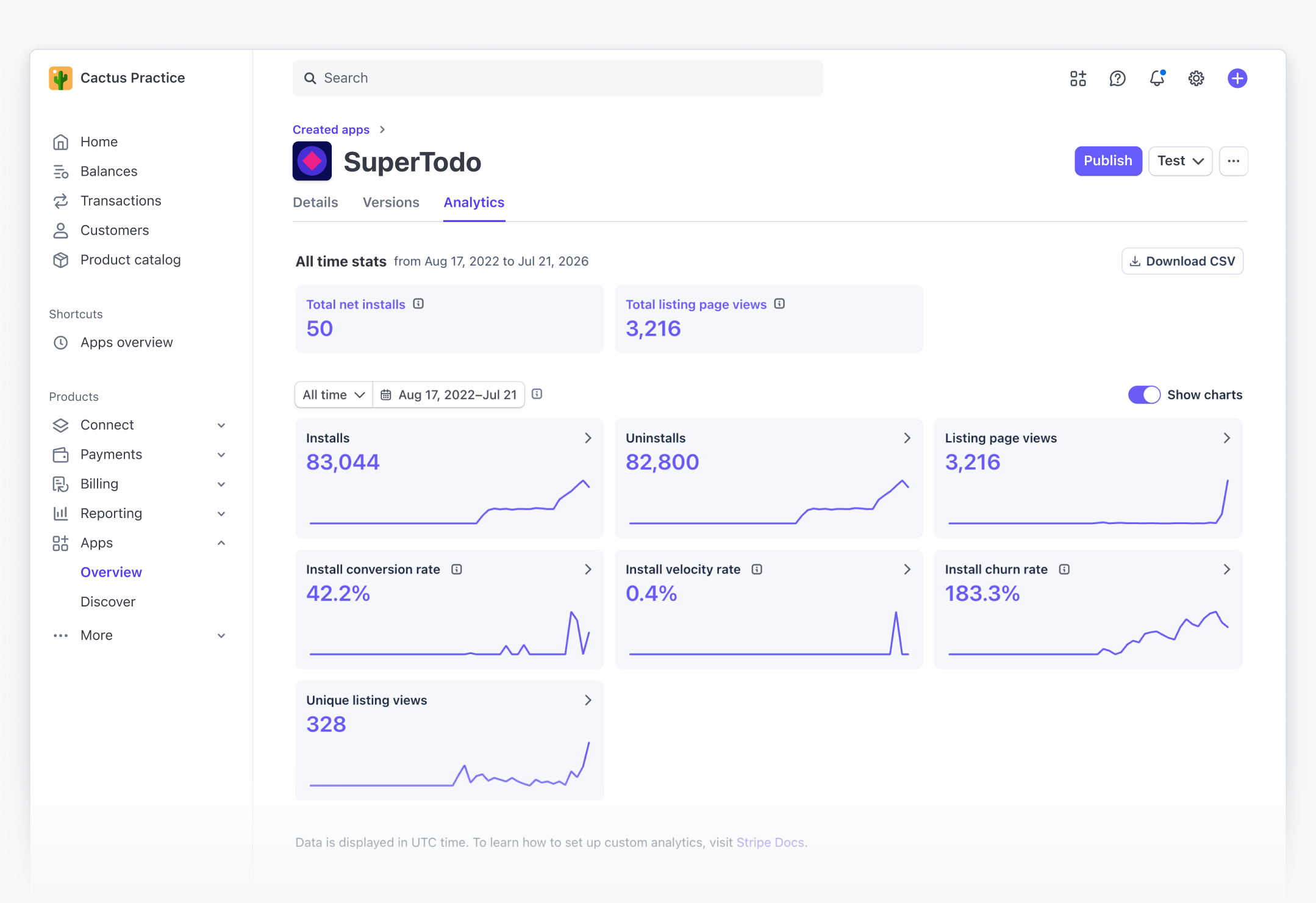The height and width of the screenshot is (903, 1316).
Task: Click info icon for Install churn rate
Action: tap(1064, 569)
